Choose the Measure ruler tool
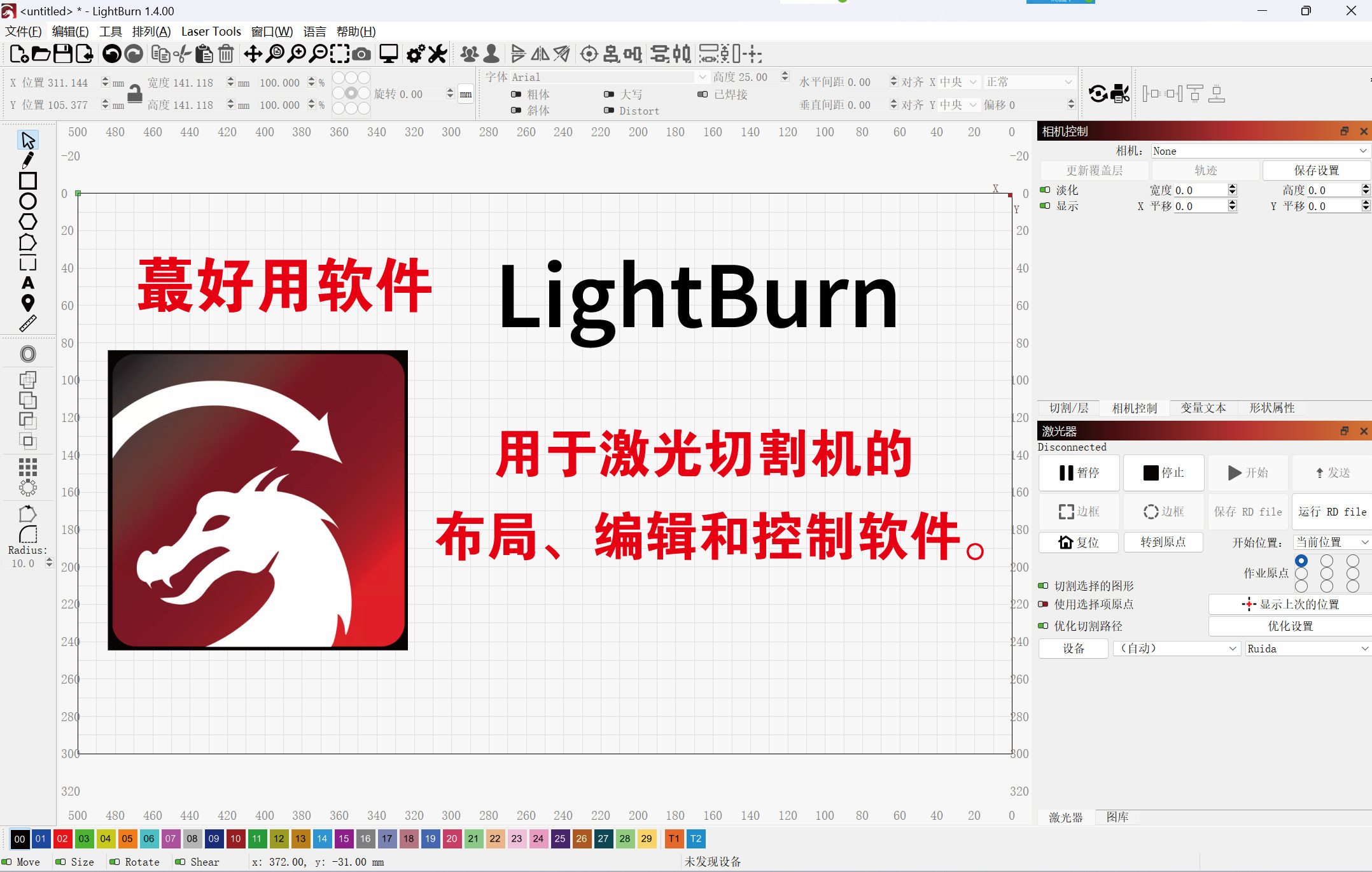Screen dimensions: 1372x872 click(x=28, y=323)
